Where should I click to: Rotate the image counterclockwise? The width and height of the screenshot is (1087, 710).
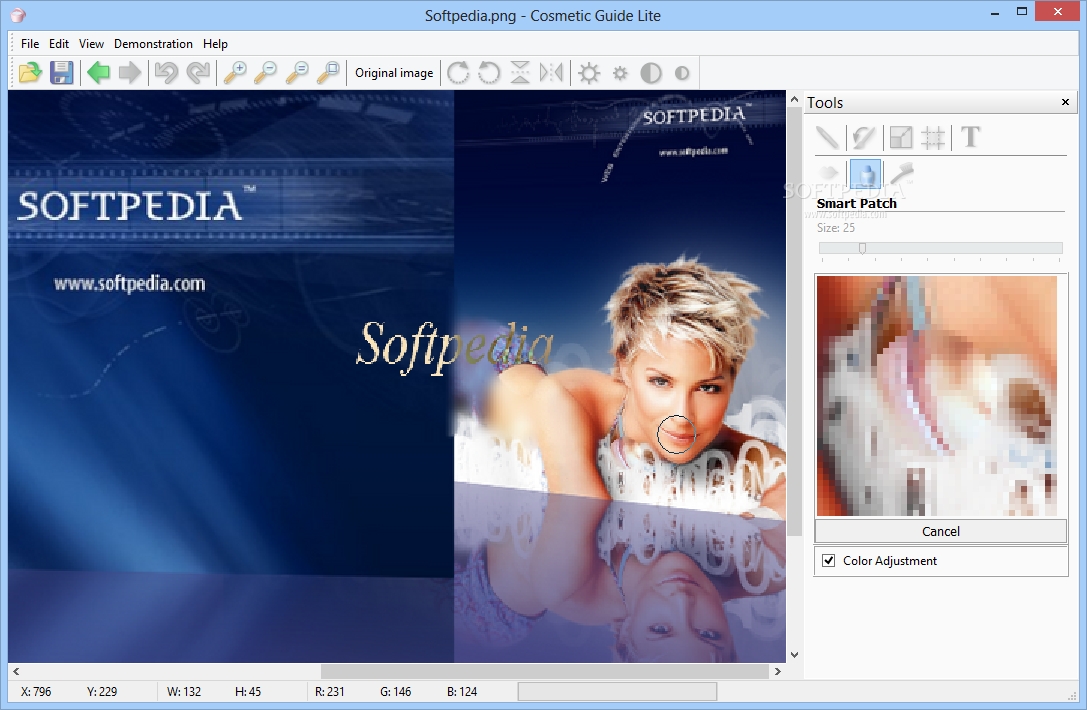489,73
